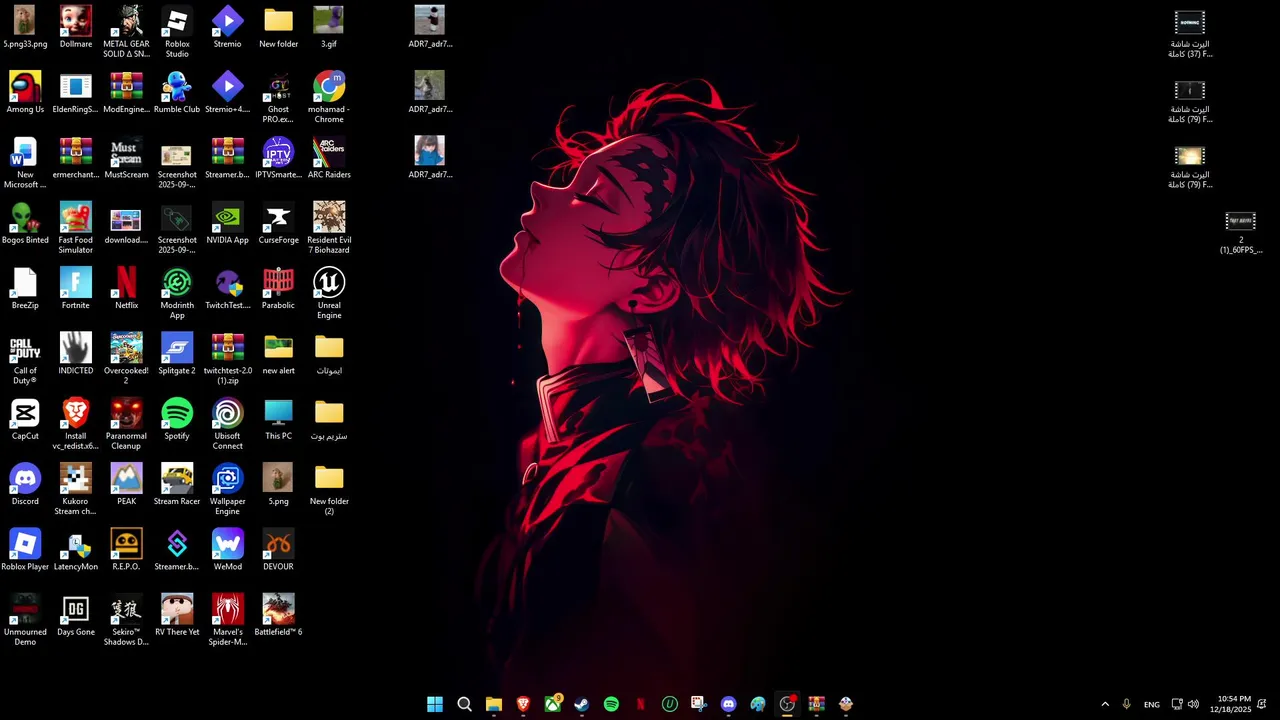Open the NVIDIA App desktop shortcut
Viewport: 1280px width, 720px height.
pyautogui.click(x=227, y=223)
